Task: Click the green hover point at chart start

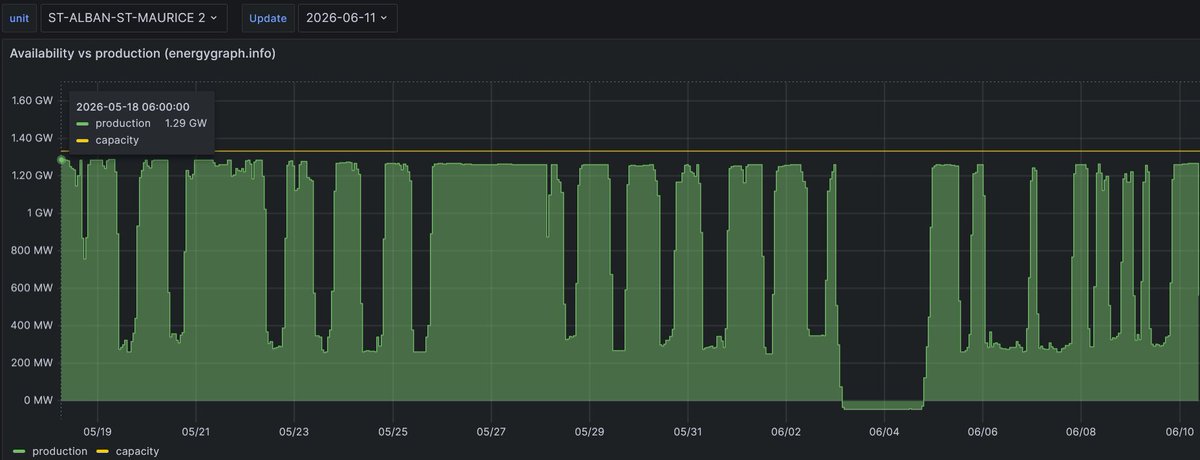Action: pos(62,159)
